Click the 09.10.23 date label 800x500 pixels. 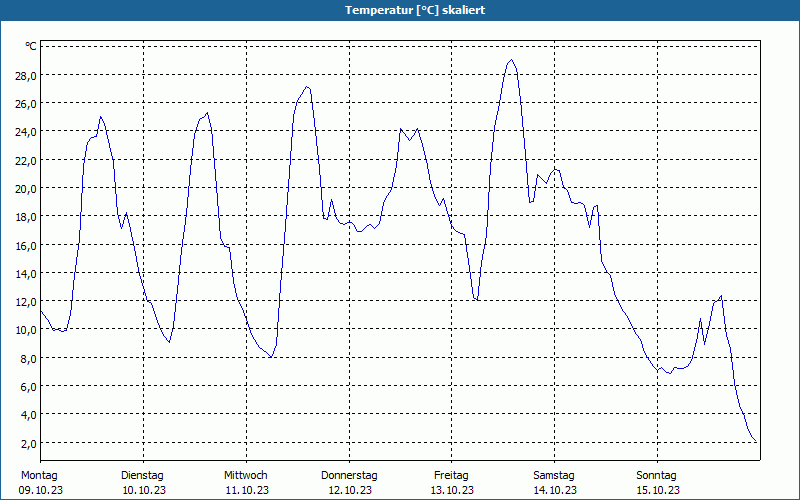[x=41, y=490]
